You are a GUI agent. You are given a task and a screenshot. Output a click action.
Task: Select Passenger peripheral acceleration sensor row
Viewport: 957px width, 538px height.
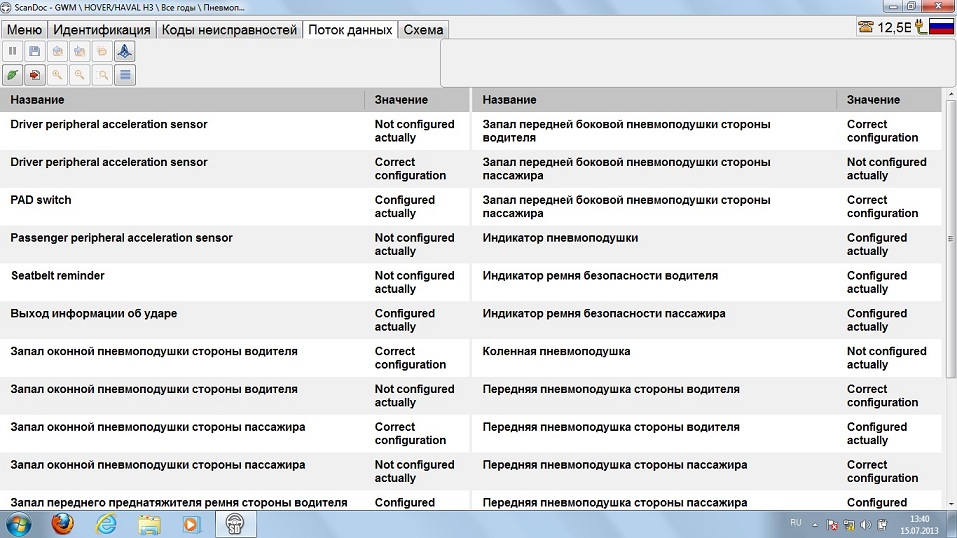235,244
